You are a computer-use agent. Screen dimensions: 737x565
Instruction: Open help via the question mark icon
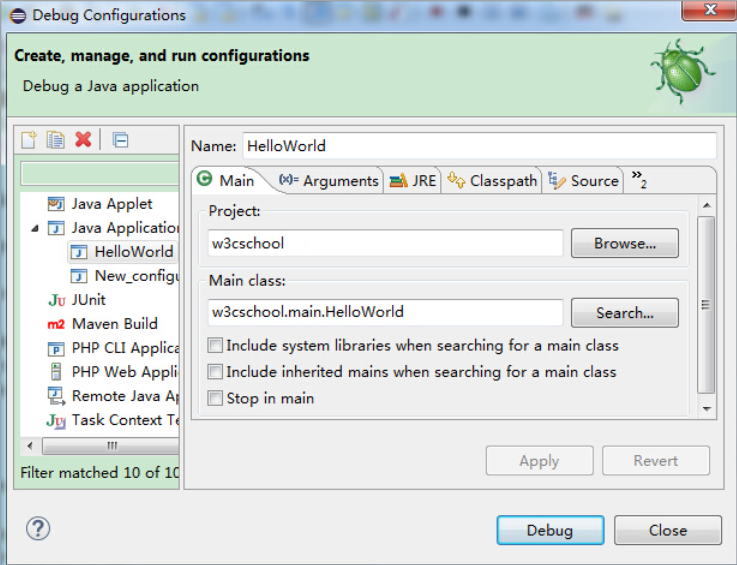38,529
